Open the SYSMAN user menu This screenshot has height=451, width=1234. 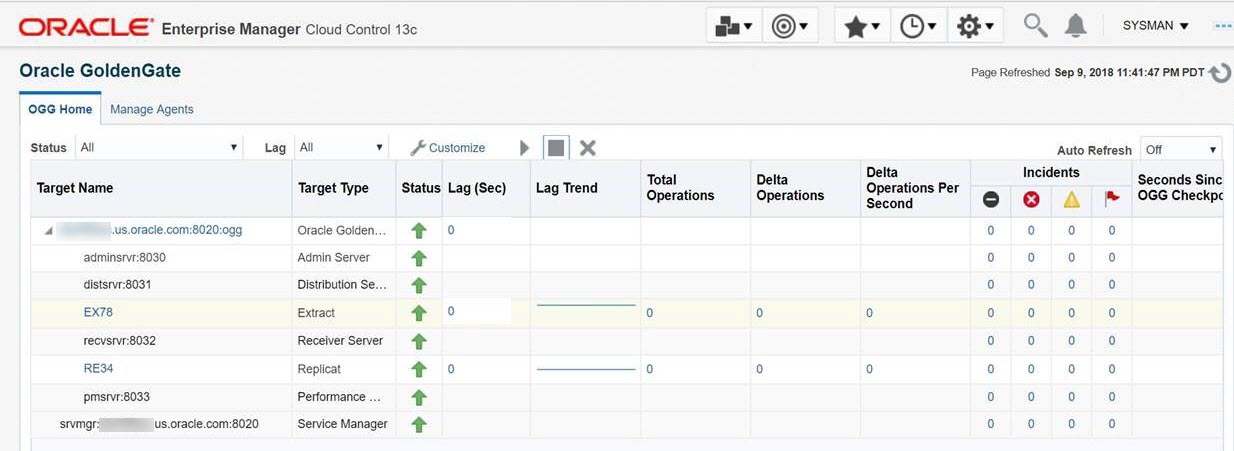click(1155, 26)
